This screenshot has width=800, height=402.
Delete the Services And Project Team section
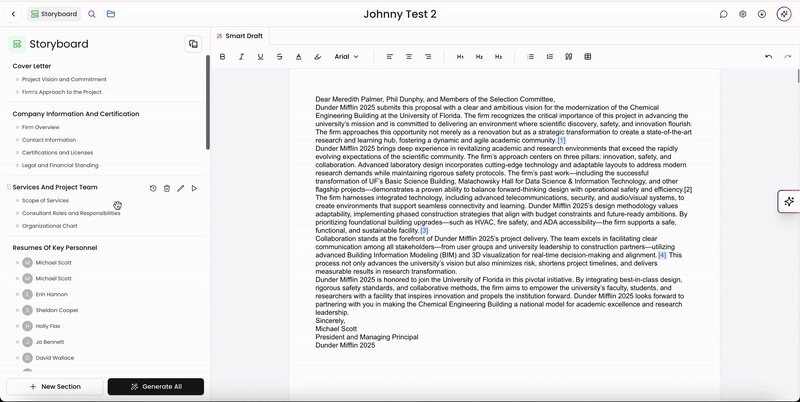(167, 188)
